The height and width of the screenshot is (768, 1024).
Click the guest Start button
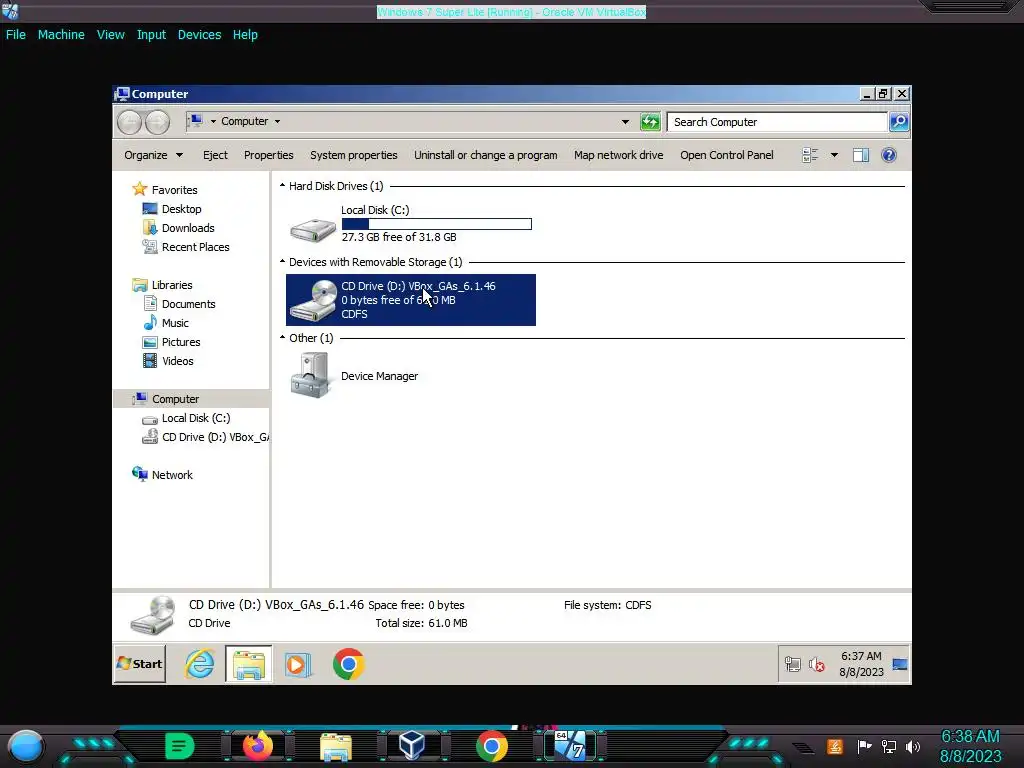coord(140,664)
